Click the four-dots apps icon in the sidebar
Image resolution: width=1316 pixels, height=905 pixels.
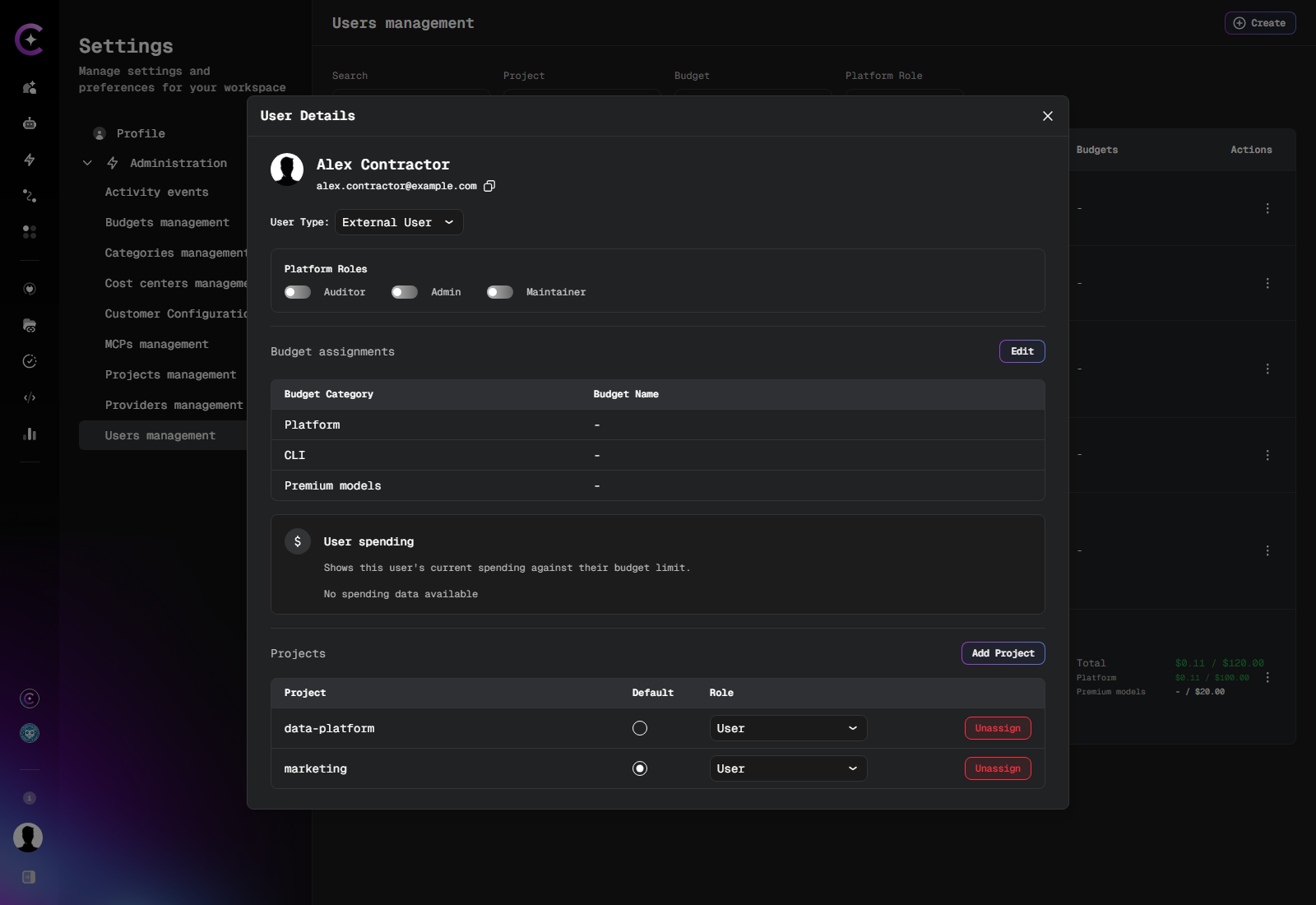click(x=30, y=232)
